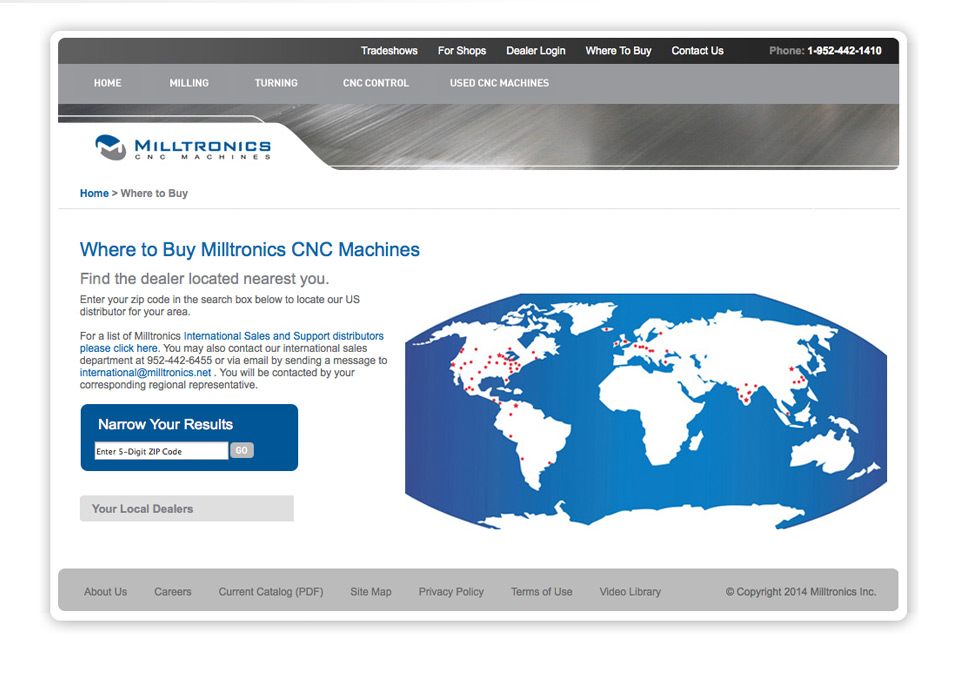This screenshot has height=700, width=960.
Task: Open Video Library link
Action: [x=630, y=592]
